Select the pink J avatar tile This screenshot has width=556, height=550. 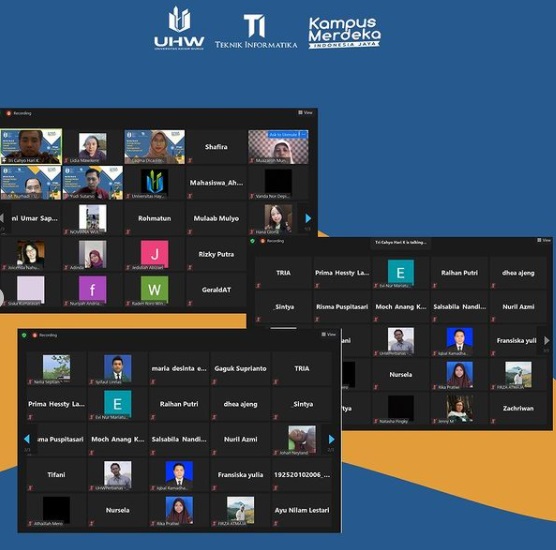[x=155, y=254]
